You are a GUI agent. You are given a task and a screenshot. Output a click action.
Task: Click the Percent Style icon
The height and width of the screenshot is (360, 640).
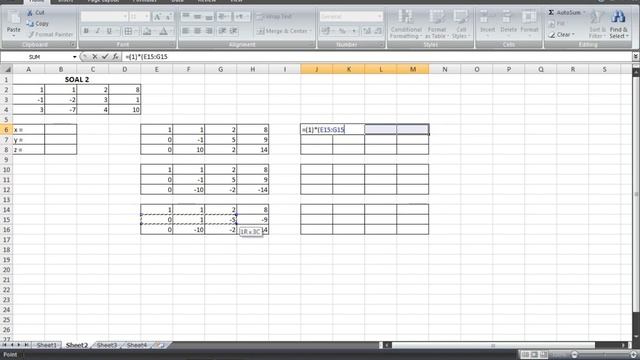click(x=342, y=31)
